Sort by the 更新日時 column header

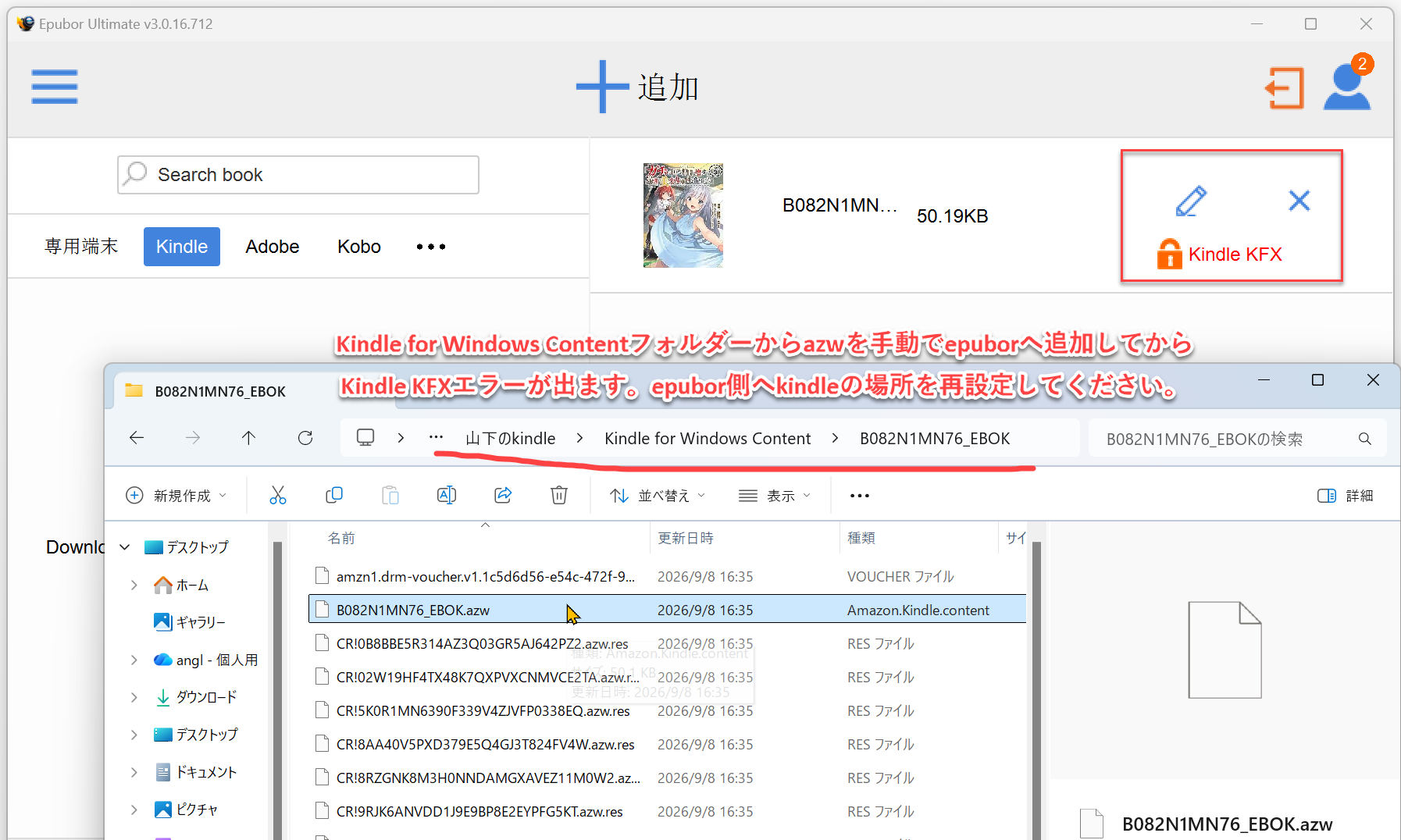(x=686, y=538)
